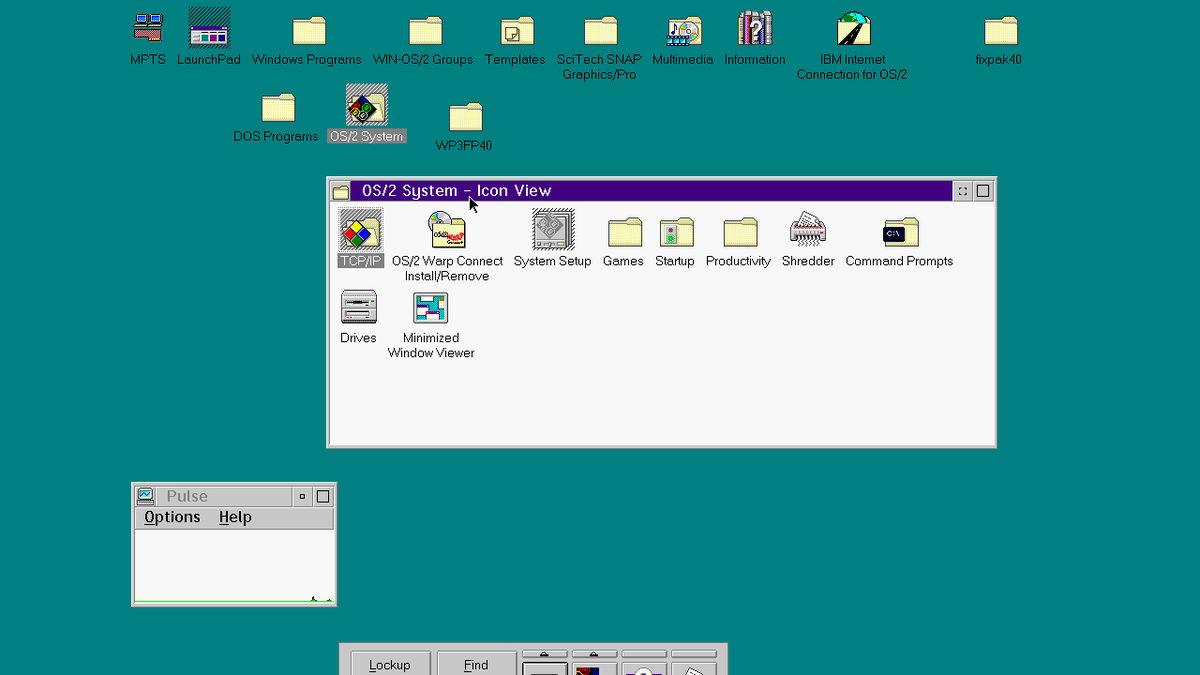Open Help menu in Pulse window

point(235,517)
